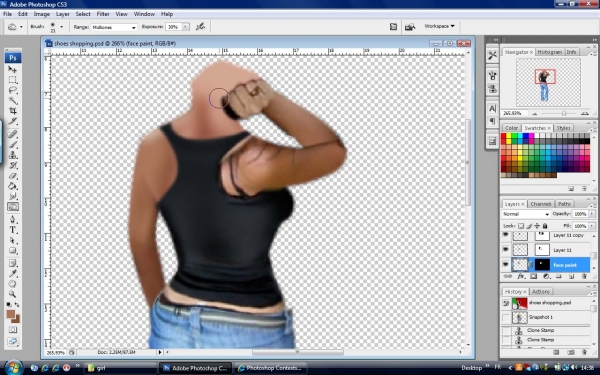The width and height of the screenshot is (600, 375).
Task: Click the Navigator zoom slider handle
Action: [x=564, y=113]
